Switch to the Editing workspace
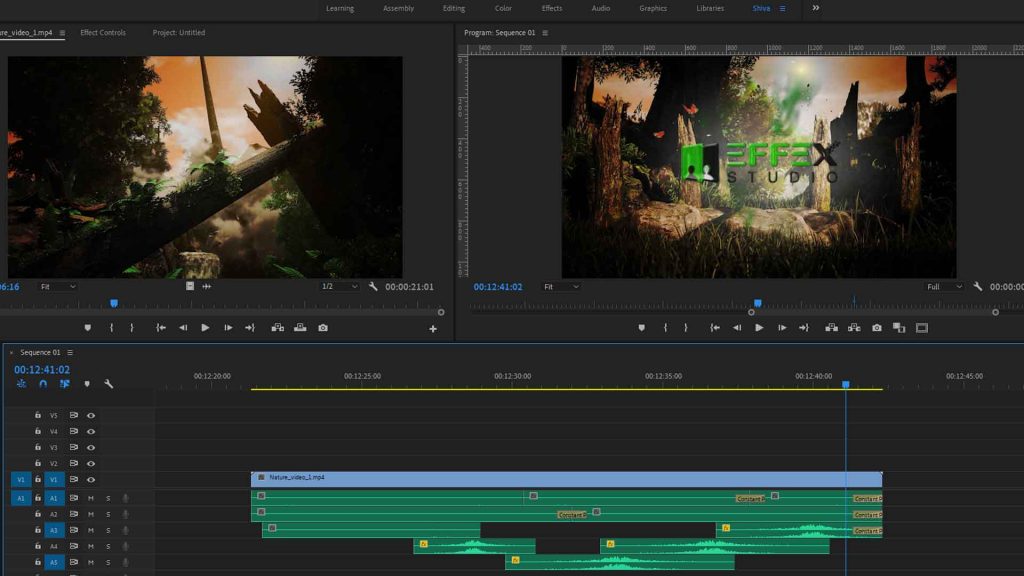1024x576 pixels. coord(454,8)
